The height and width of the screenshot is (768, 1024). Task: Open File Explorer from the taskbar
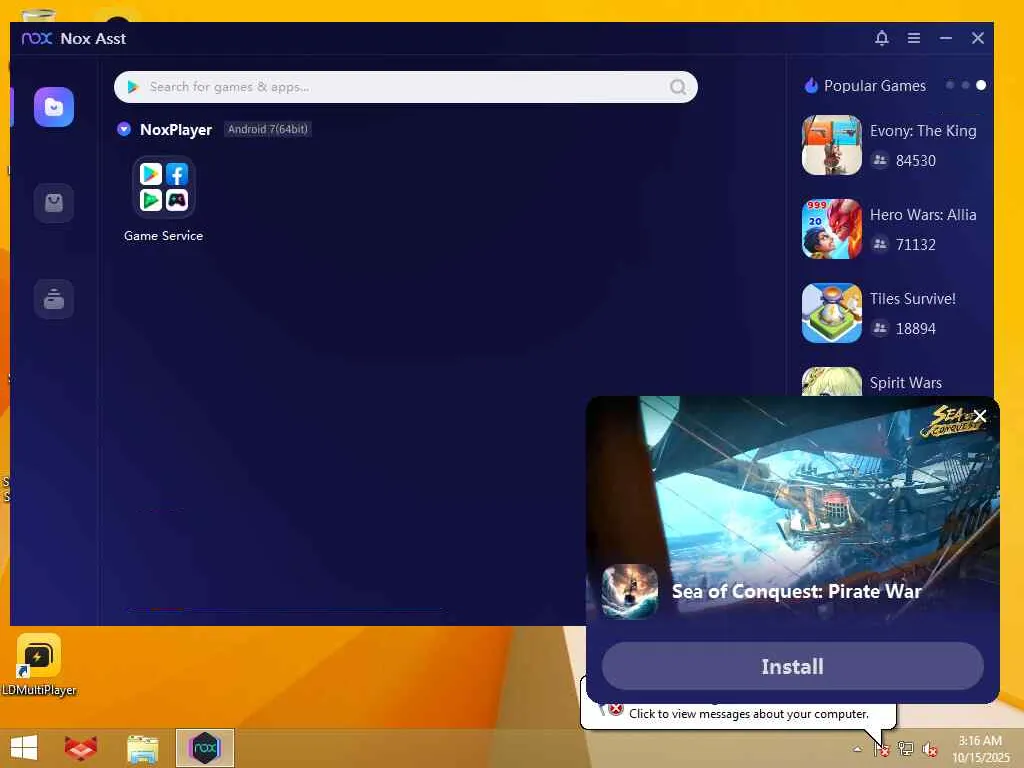click(x=142, y=748)
